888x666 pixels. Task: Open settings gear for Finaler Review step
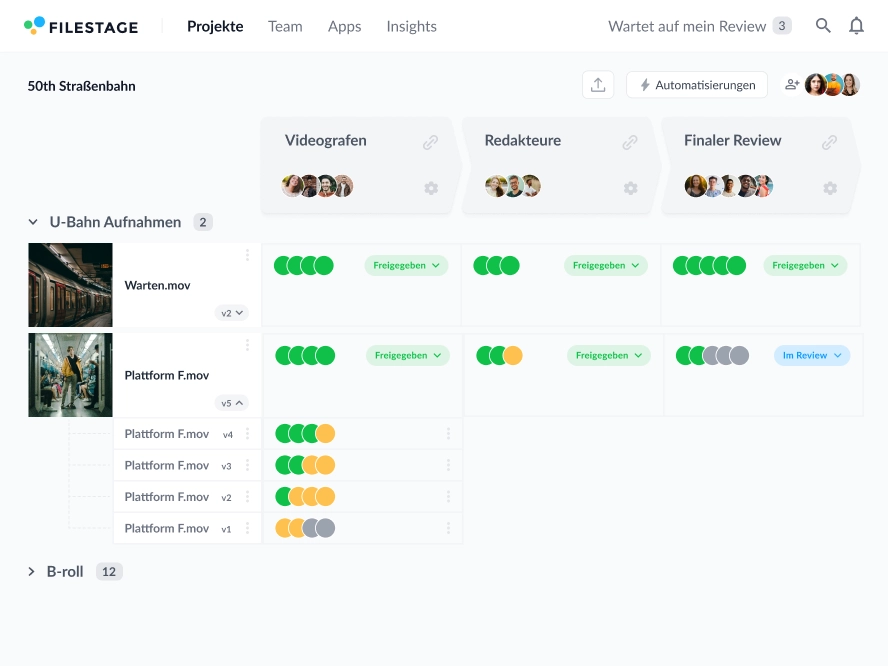(829, 188)
